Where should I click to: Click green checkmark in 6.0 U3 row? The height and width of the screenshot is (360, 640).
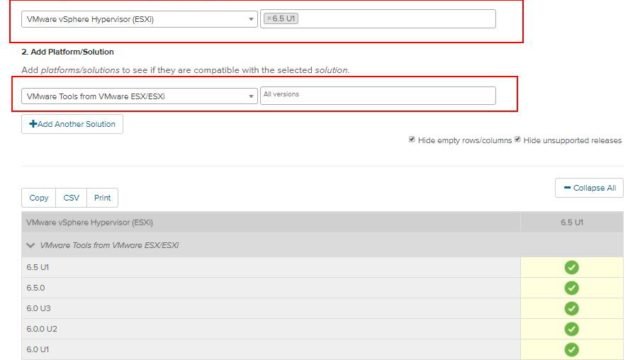(571, 309)
